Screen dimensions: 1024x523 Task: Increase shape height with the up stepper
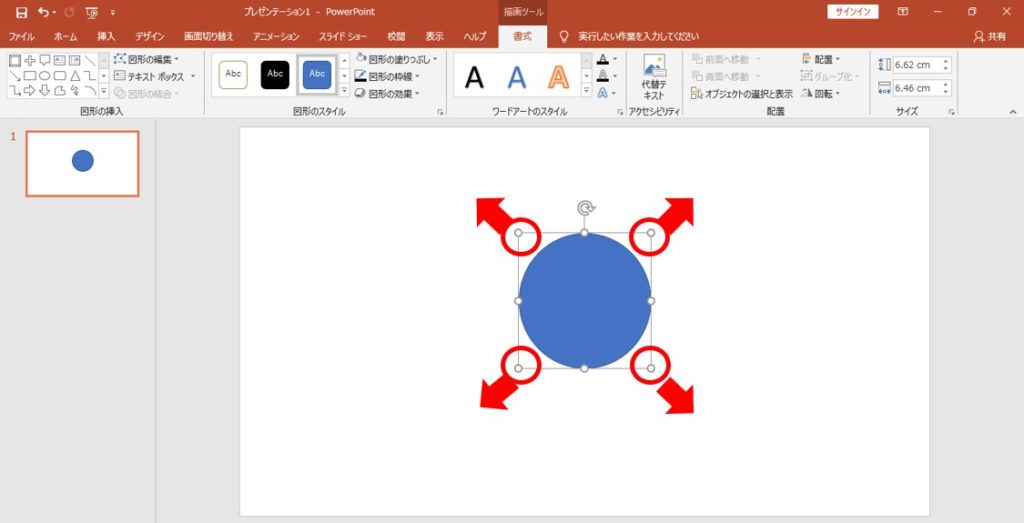[x=946, y=60]
